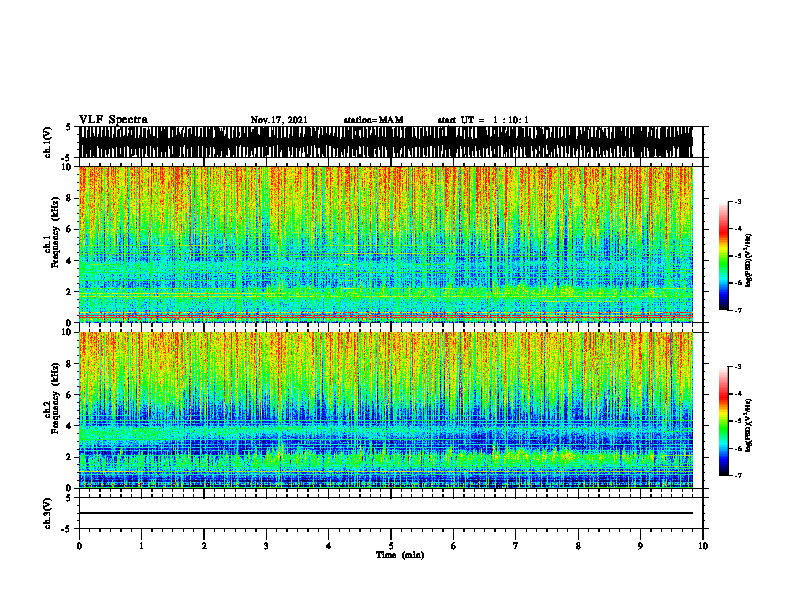This screenshot has height=612, width=792.
Task: Click the time-axis tick label "1"
Action: point(141,546)
